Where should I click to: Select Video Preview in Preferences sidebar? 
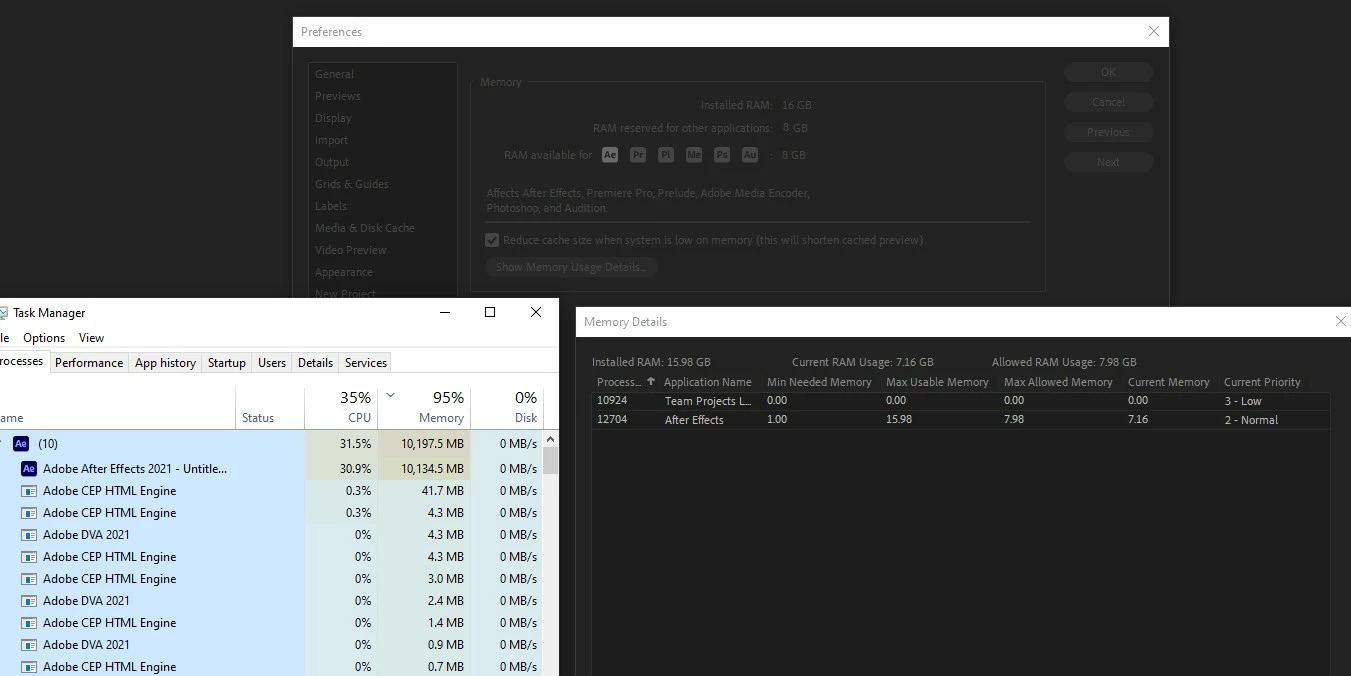click(350, 250)
